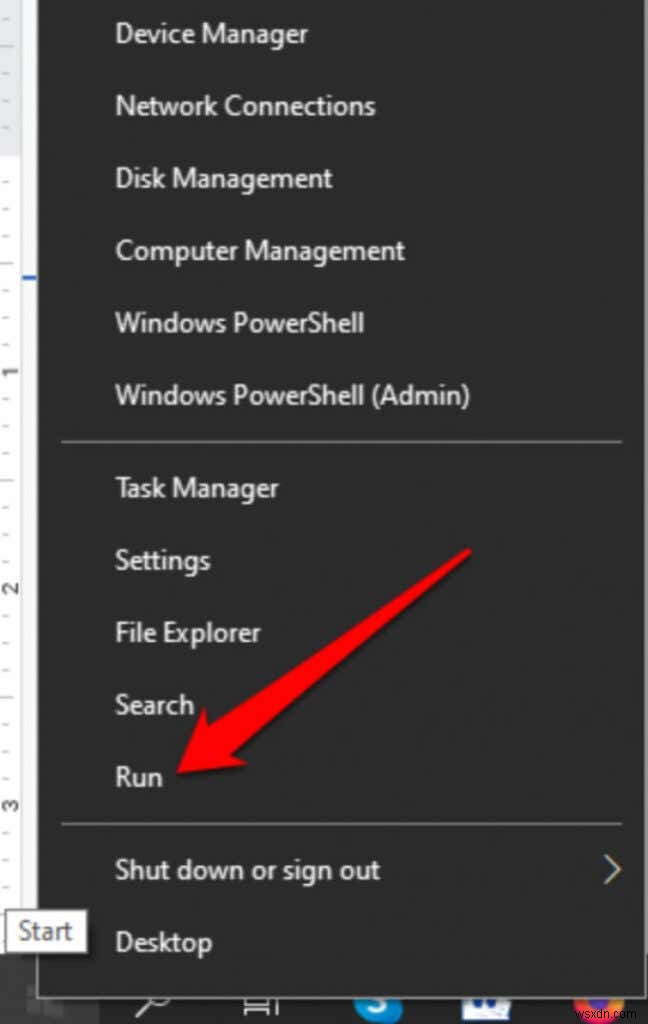
Task: Open Network Connections
Action: click(x=244, y=105)
